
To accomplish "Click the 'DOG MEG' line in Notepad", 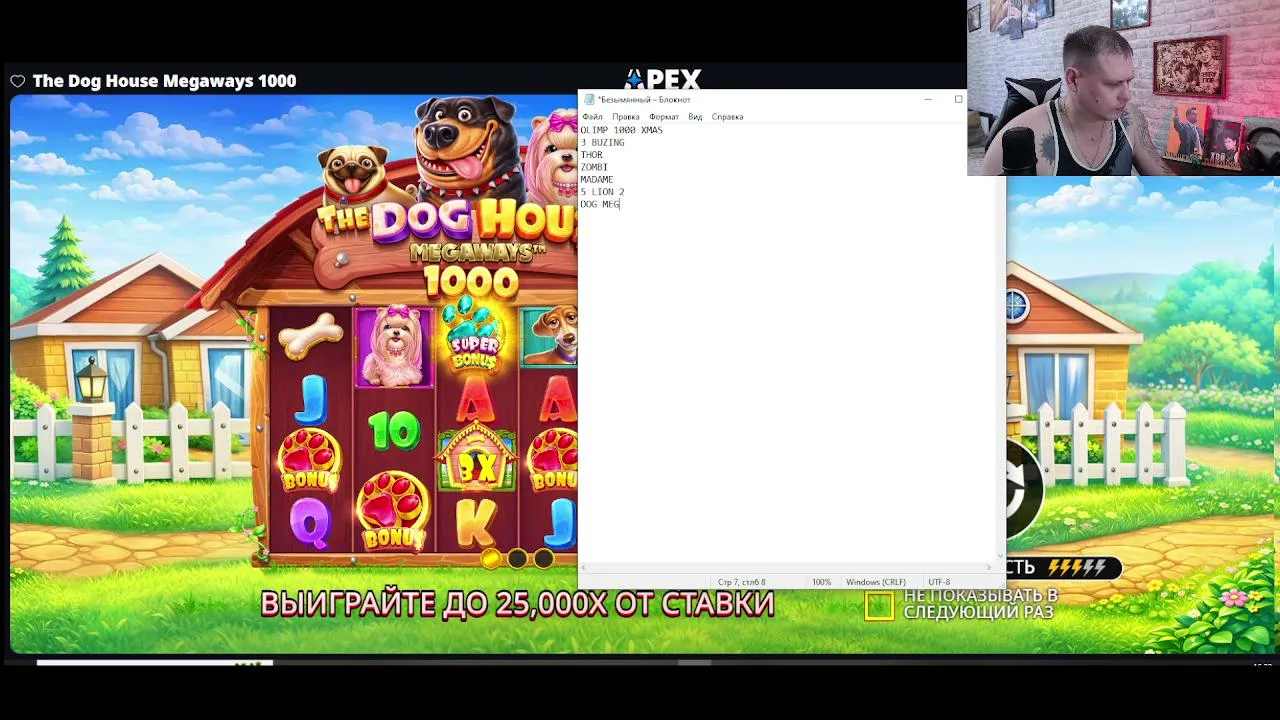I will (x=600, y=204).
